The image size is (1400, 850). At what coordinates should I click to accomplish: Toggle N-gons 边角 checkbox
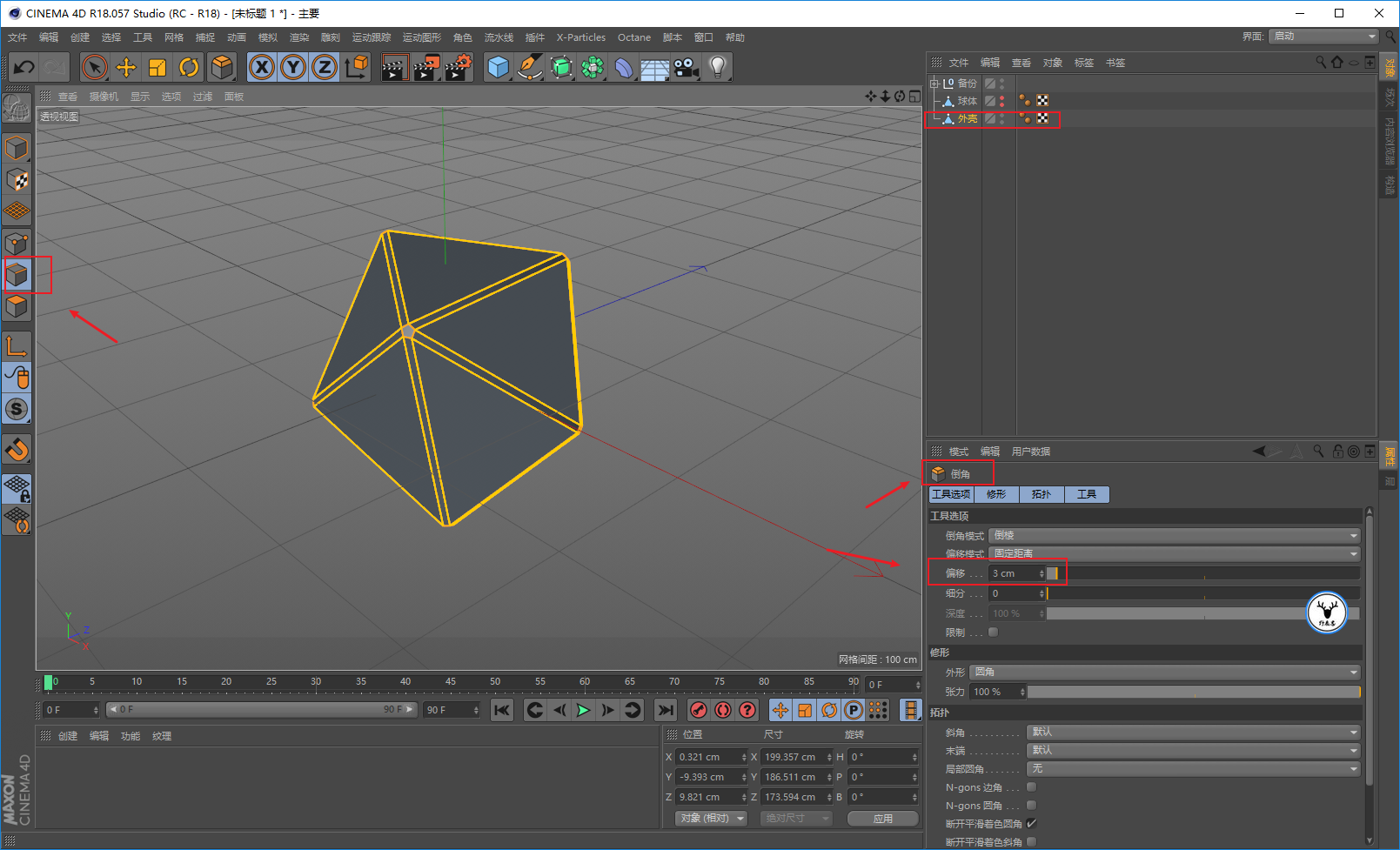pos(1031,787)
